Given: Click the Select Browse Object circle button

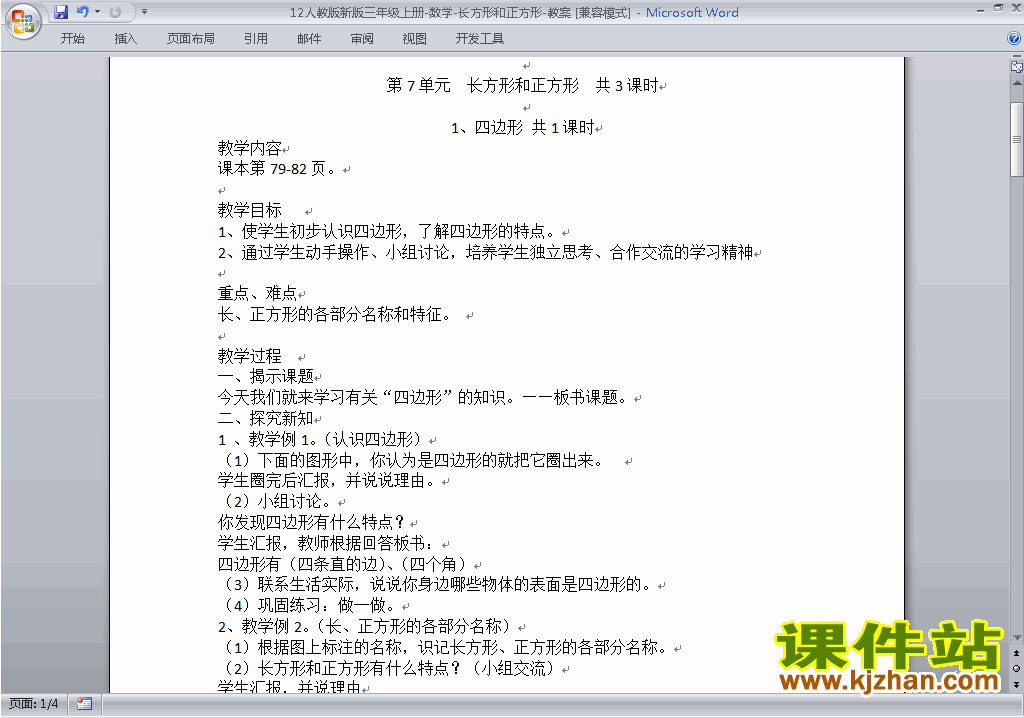Looking at the screenshot, I should tap(1016, 668).
